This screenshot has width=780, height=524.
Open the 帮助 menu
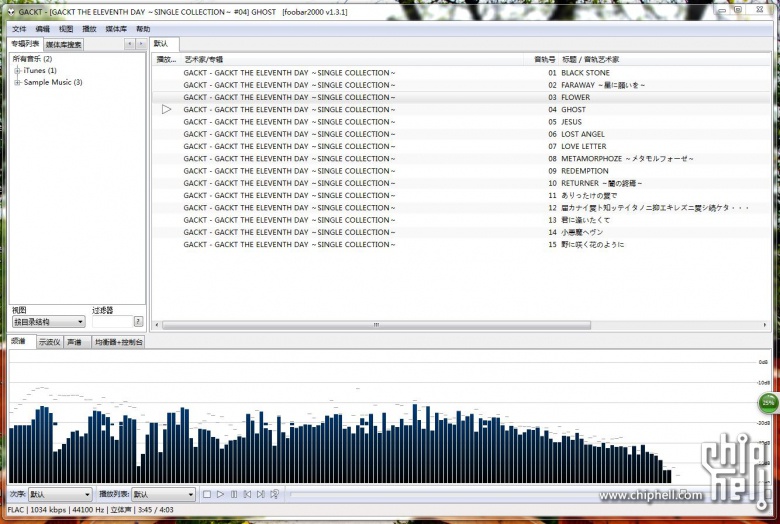click(x=143, y=29)
